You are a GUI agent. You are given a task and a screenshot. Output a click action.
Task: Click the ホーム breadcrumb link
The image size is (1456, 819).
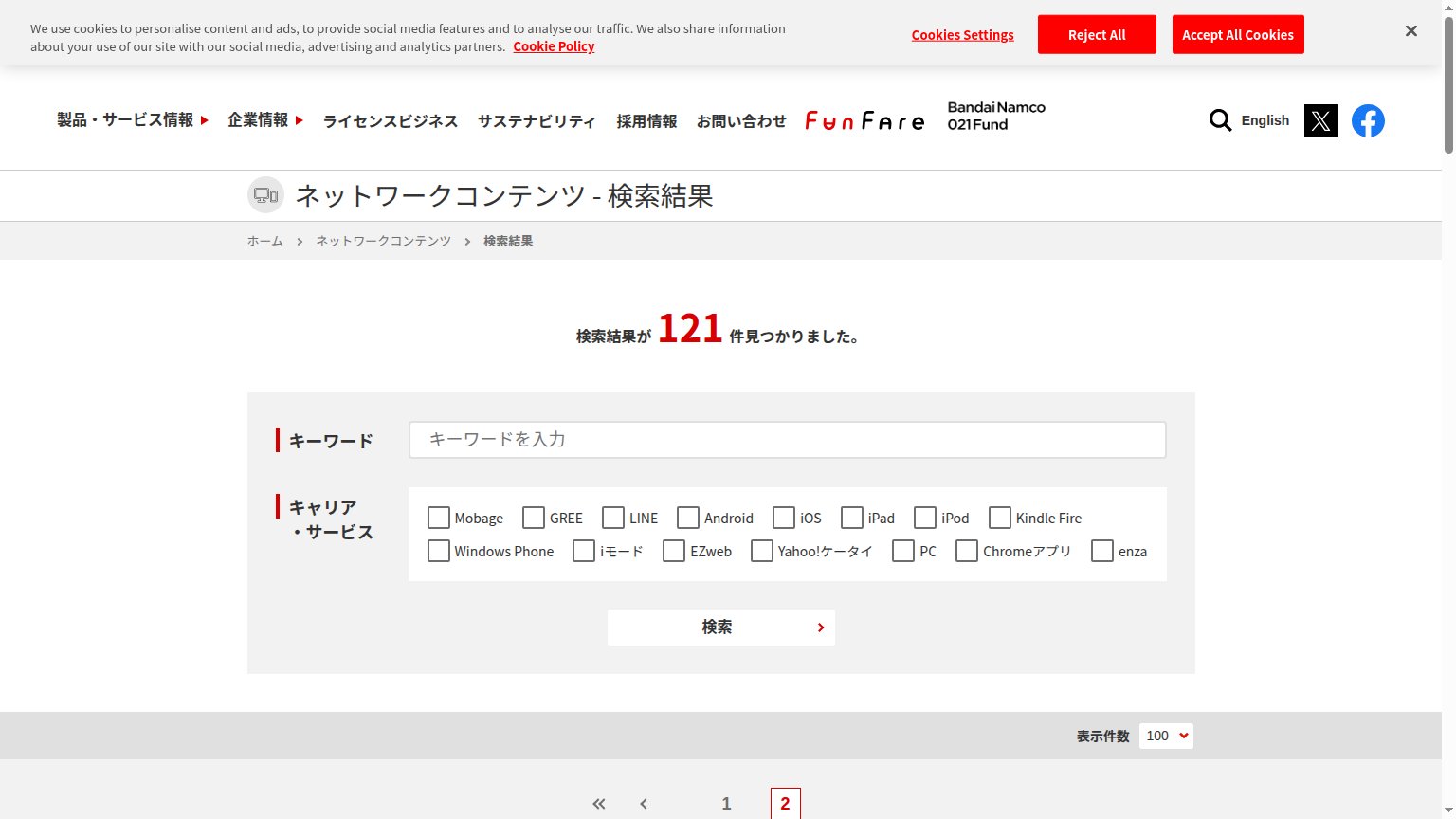click(265, 241)
